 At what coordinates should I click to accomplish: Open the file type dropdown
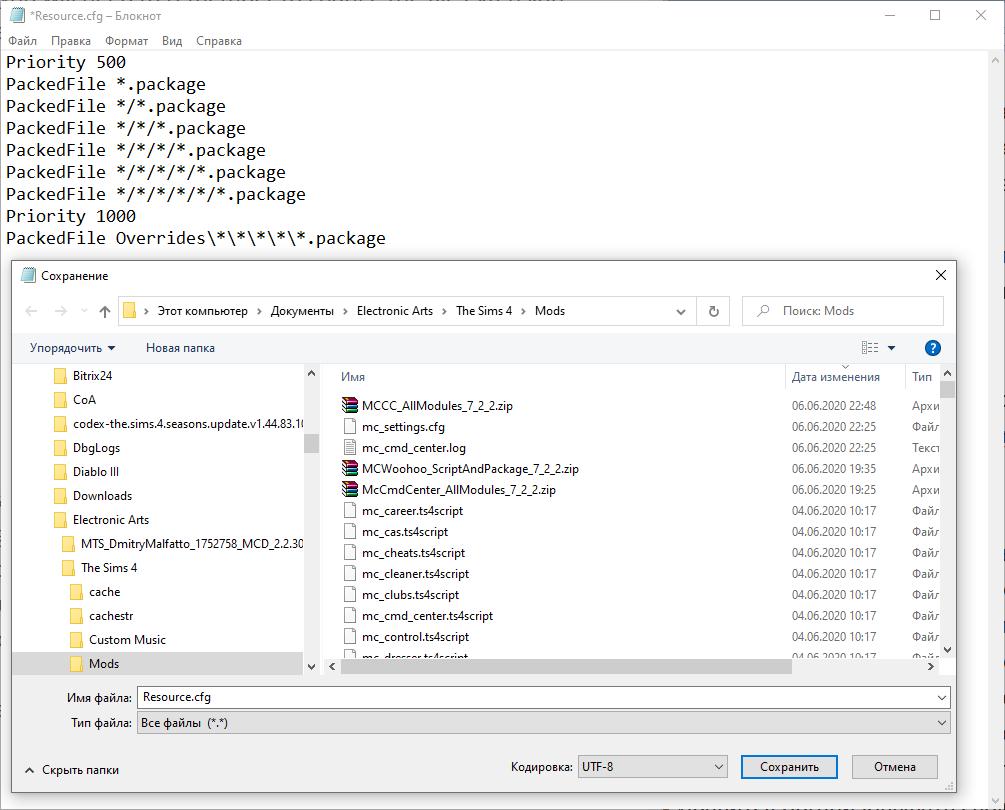542,722
